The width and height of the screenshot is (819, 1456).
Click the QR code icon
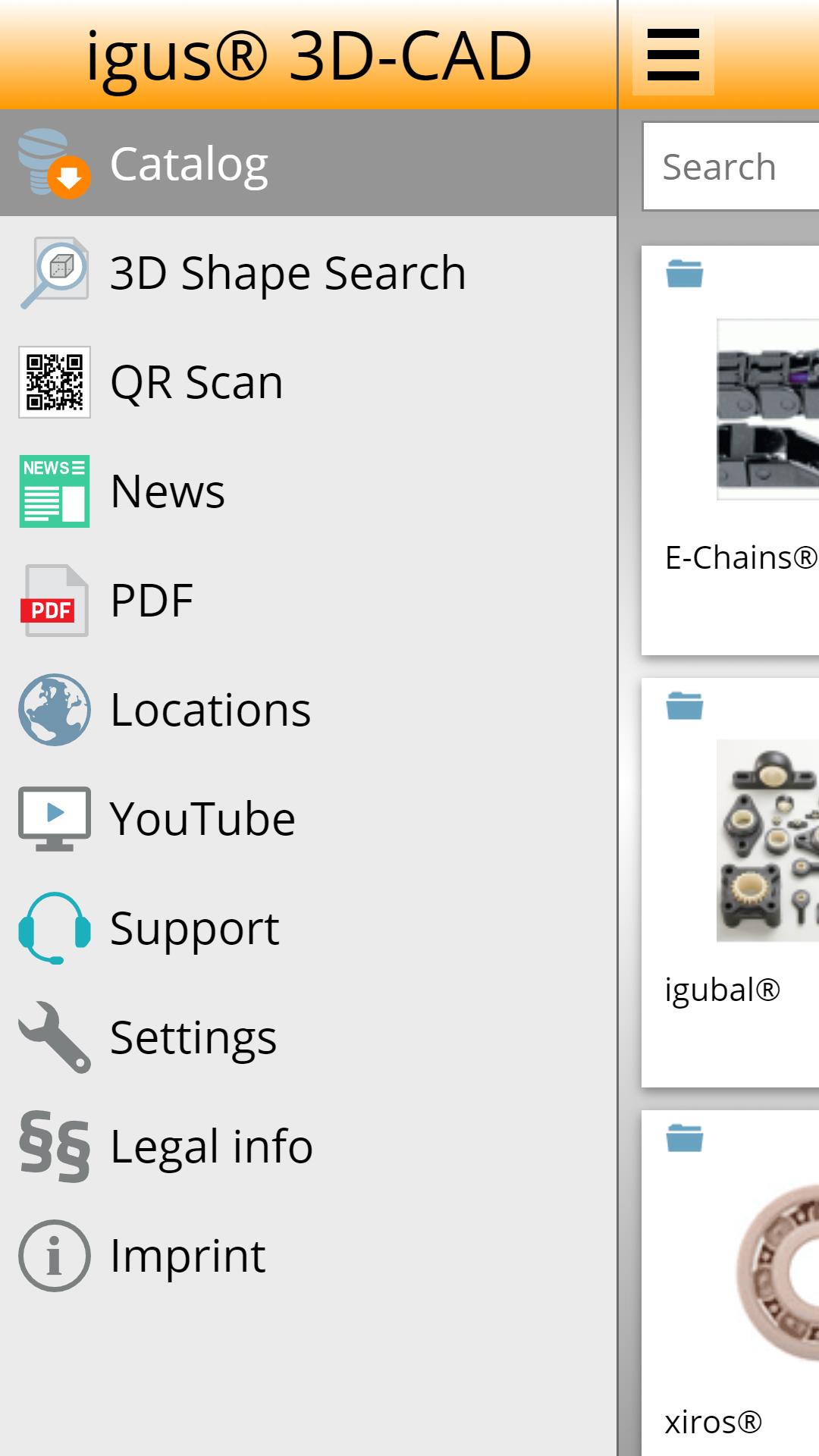[x=55, y=382]
